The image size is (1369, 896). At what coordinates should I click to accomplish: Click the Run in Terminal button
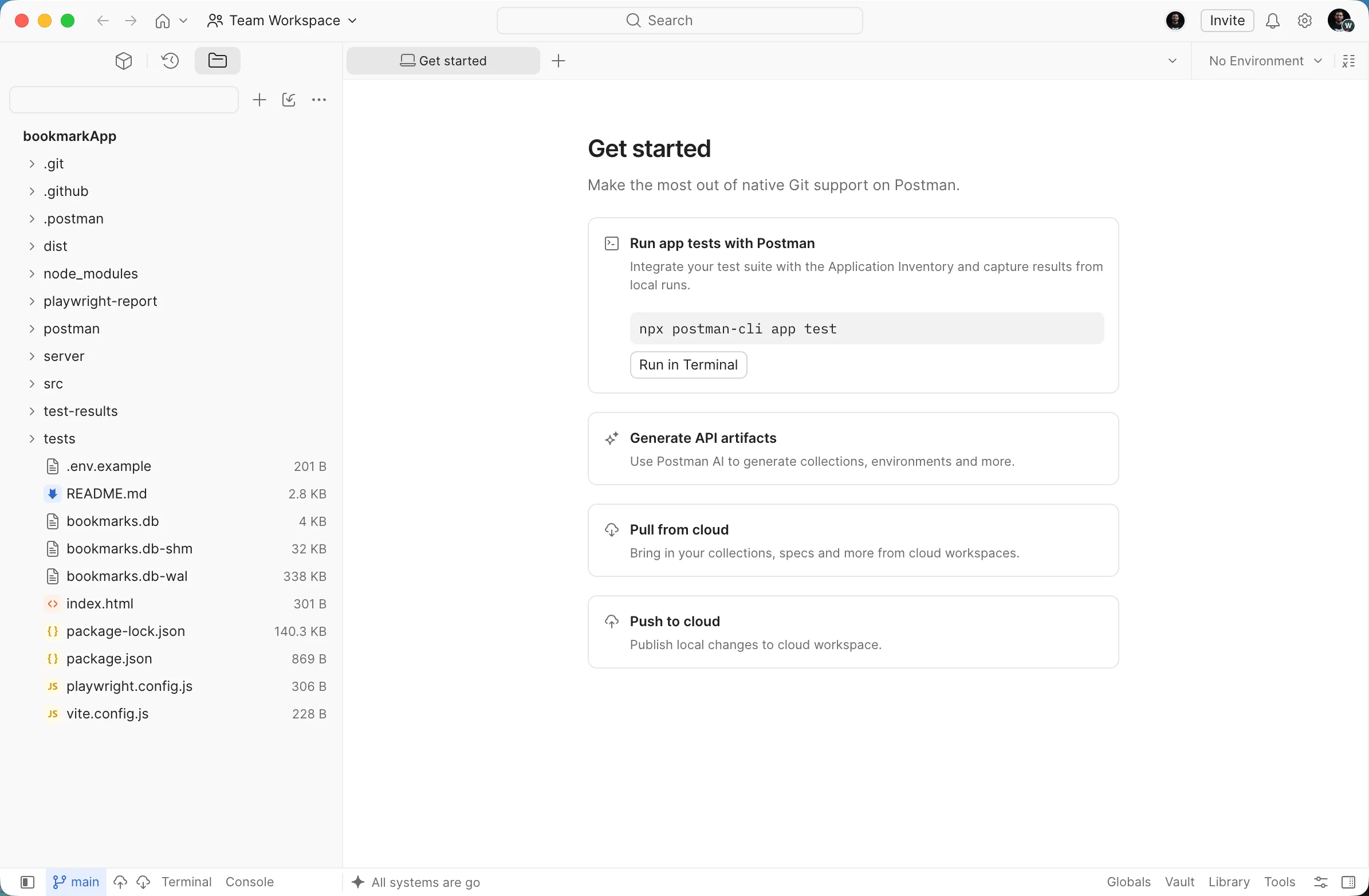click(x=688, y=365)
